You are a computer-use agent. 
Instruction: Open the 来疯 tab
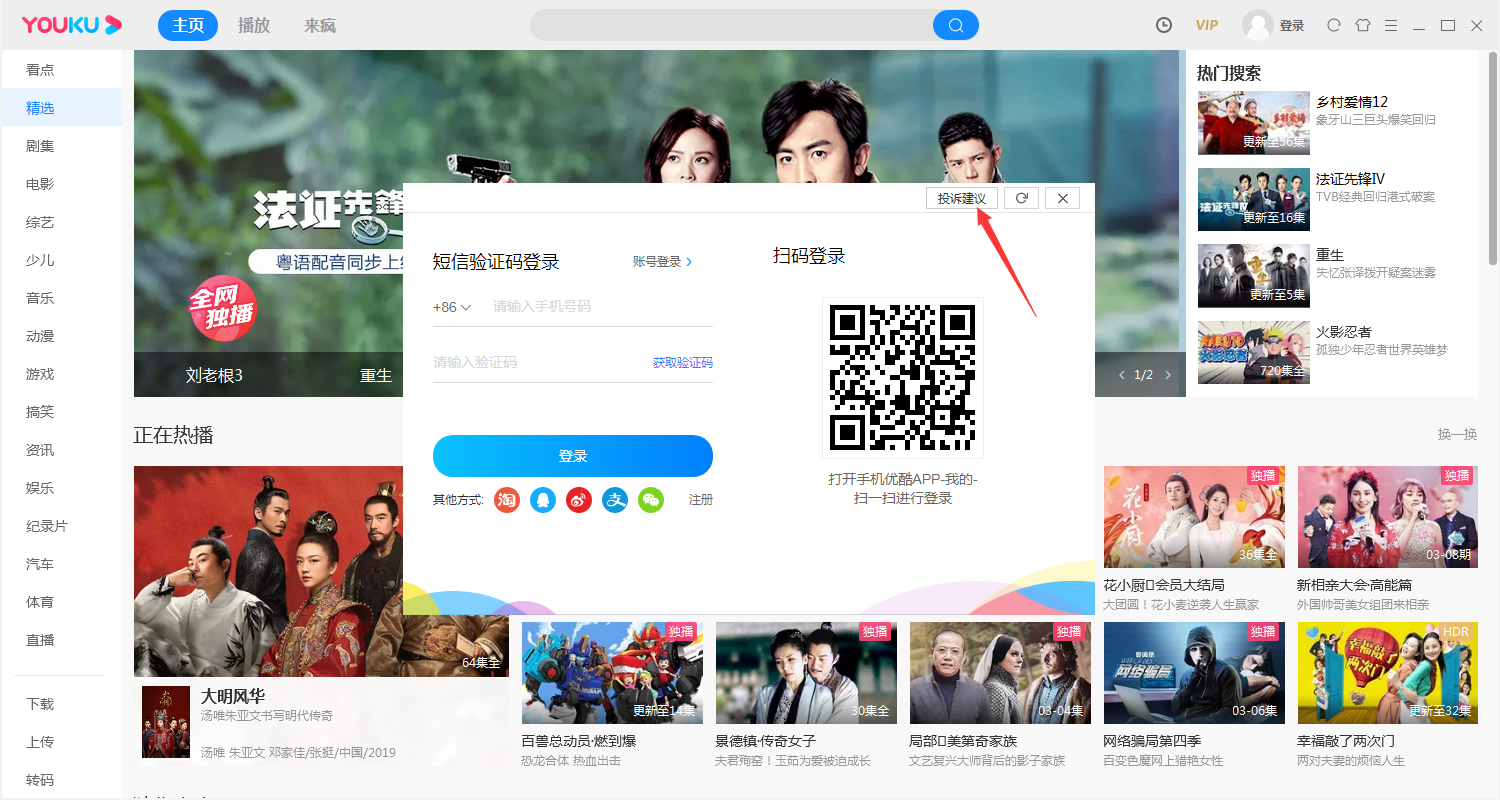click(x=319, y=25)
